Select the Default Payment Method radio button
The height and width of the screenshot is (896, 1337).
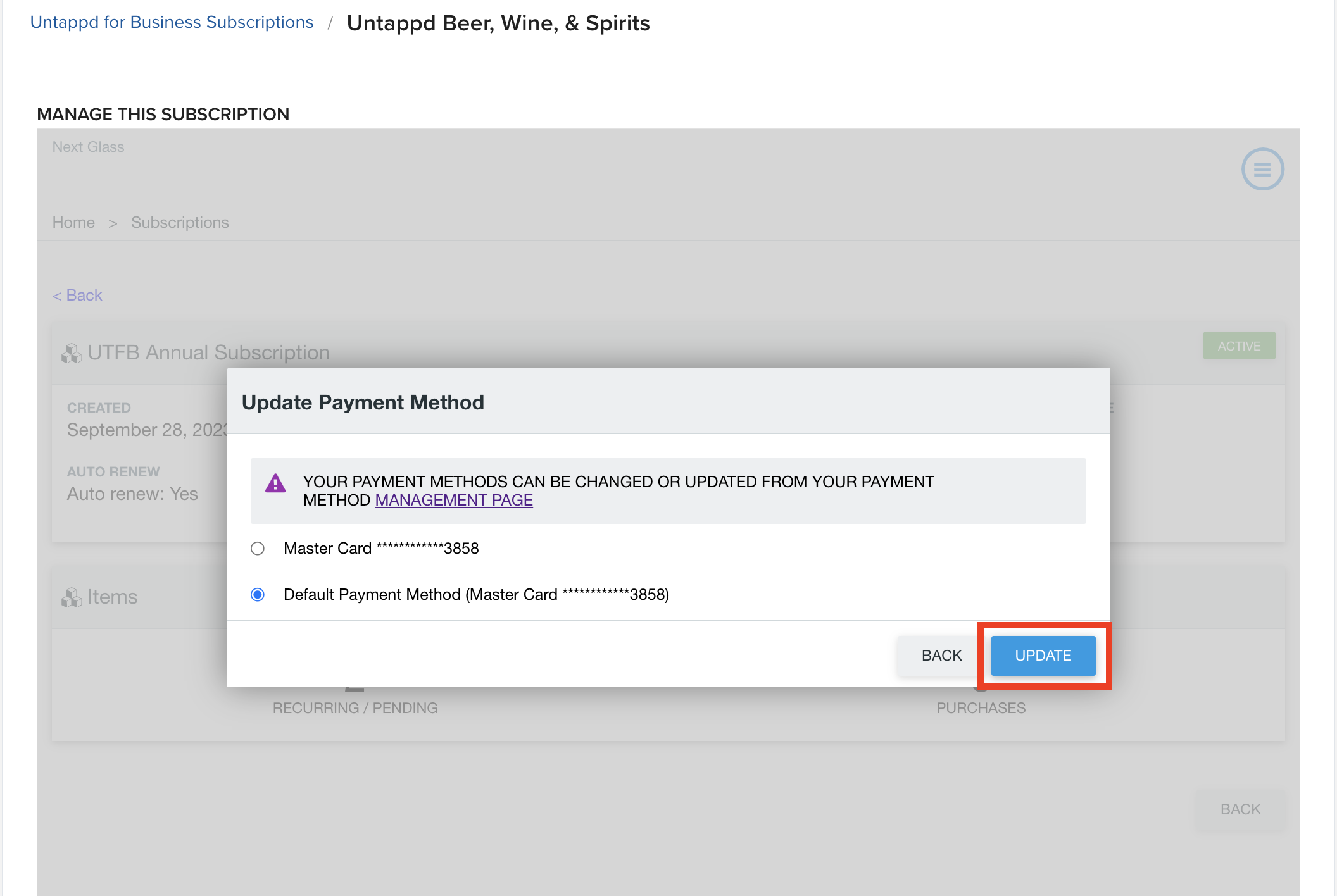click(x=258, y=595)
